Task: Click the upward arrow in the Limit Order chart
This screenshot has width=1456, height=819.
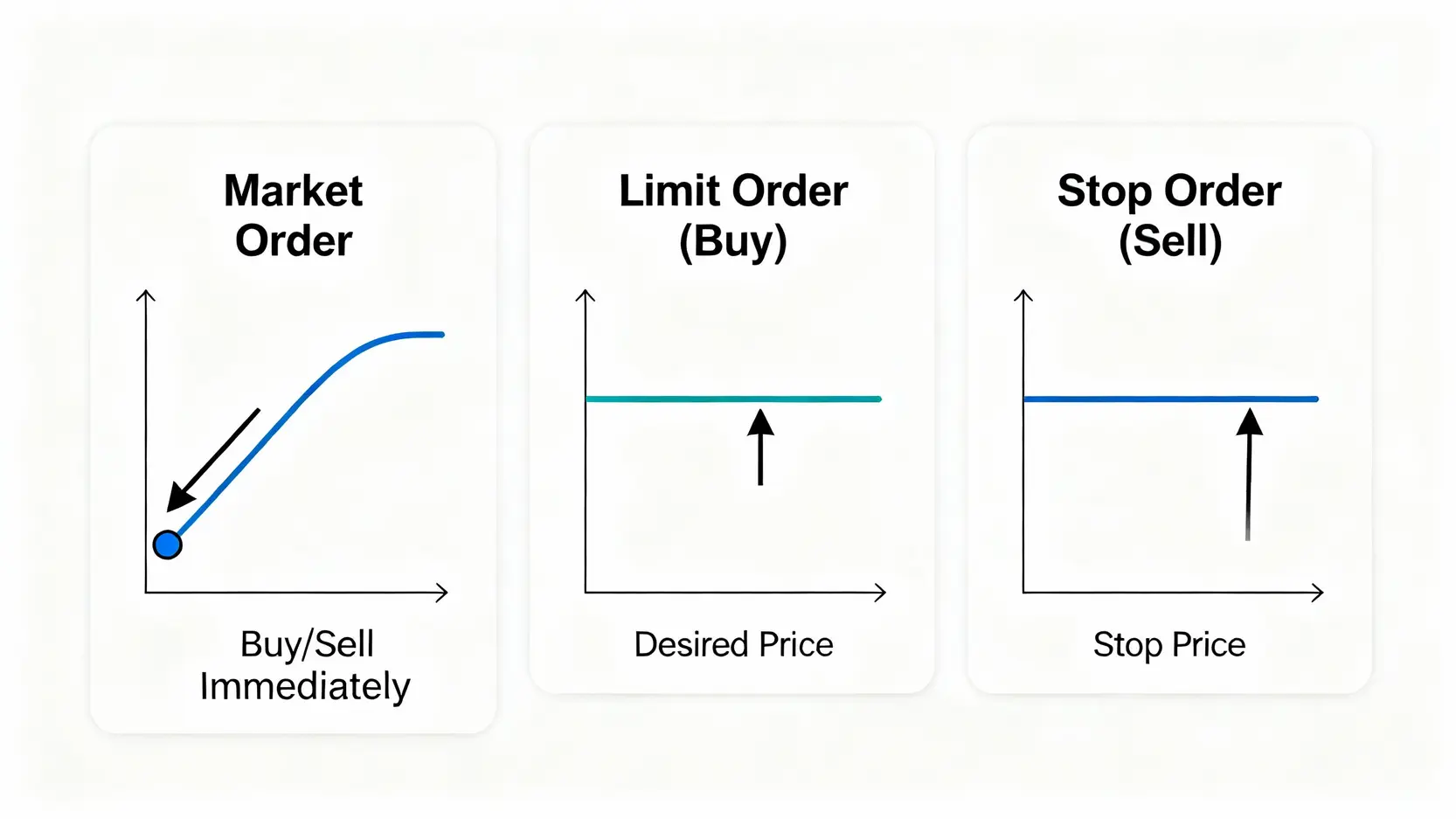Action: coord(760,447)
